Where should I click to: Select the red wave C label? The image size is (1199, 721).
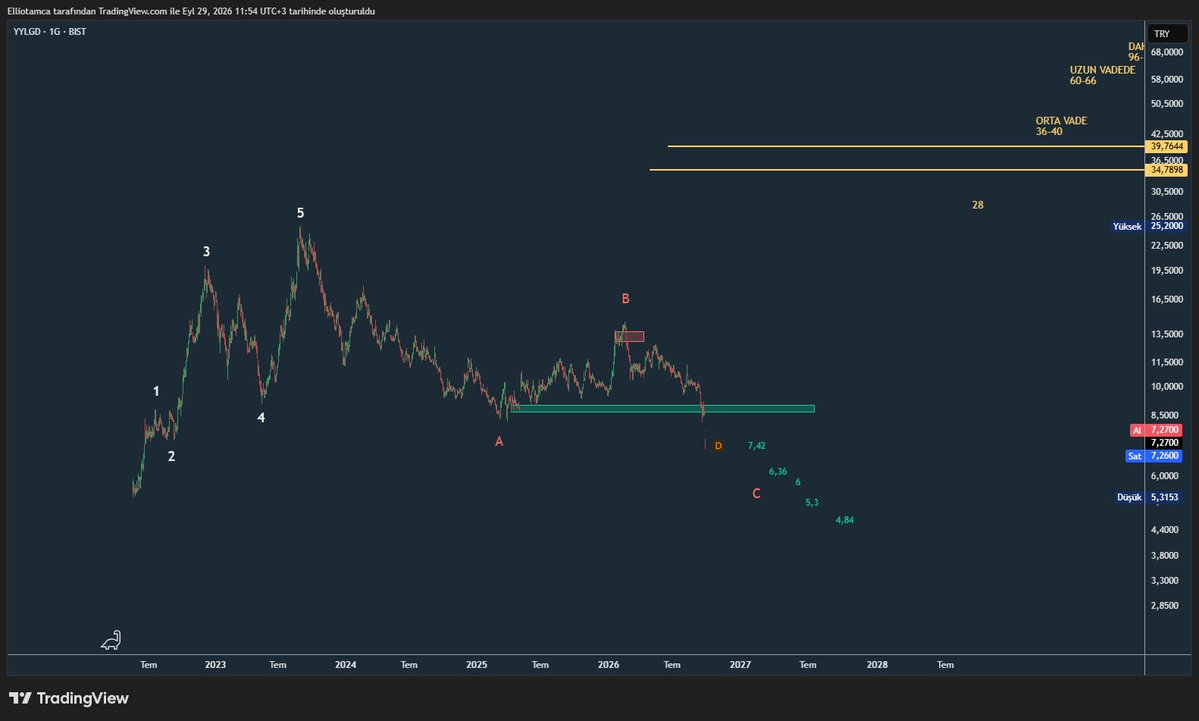(x=756, y=494)
